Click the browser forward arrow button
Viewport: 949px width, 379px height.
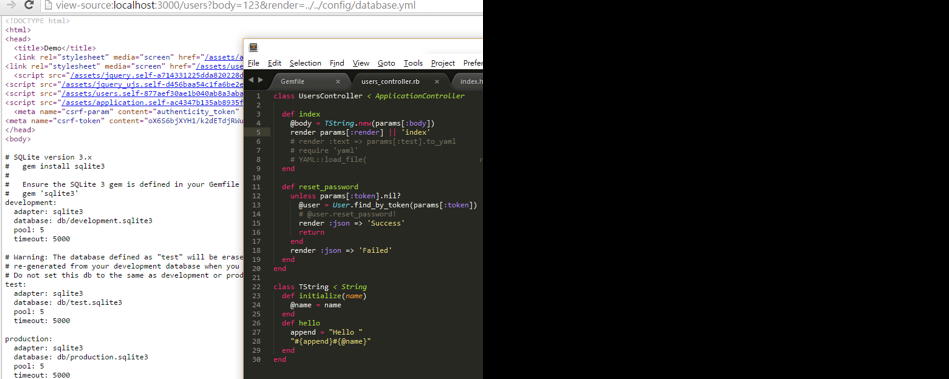(x=11, y=5)
